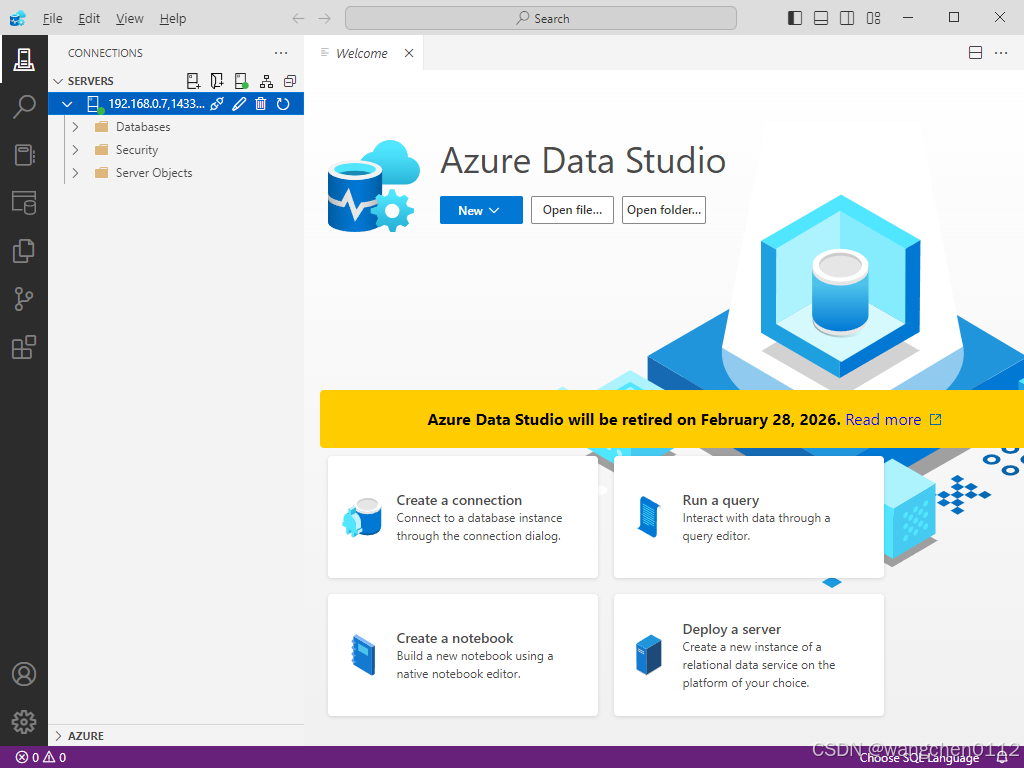
Task: Open the Help menu
Action: pyautogui.click(x=172, y=18)
